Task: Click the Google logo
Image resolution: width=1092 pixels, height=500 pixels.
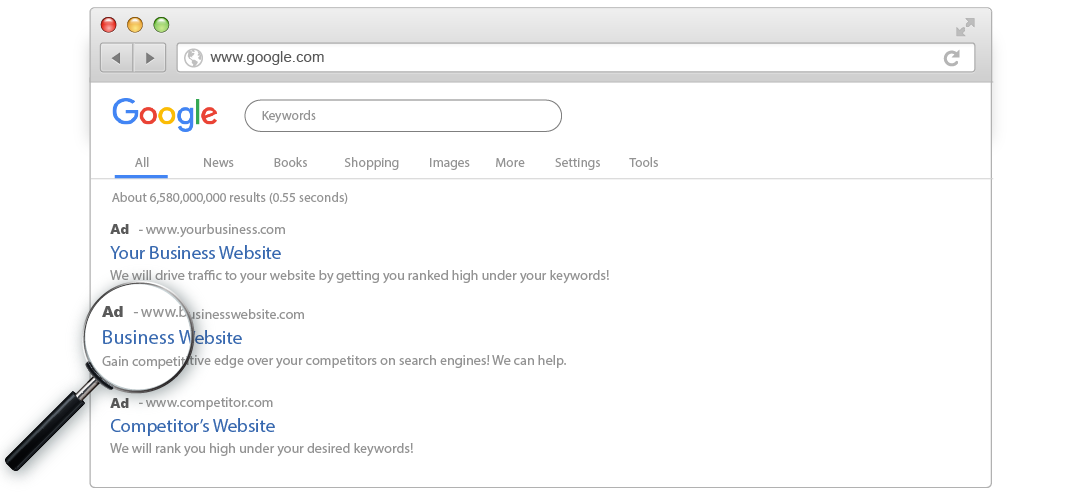Action: point(165,115)
